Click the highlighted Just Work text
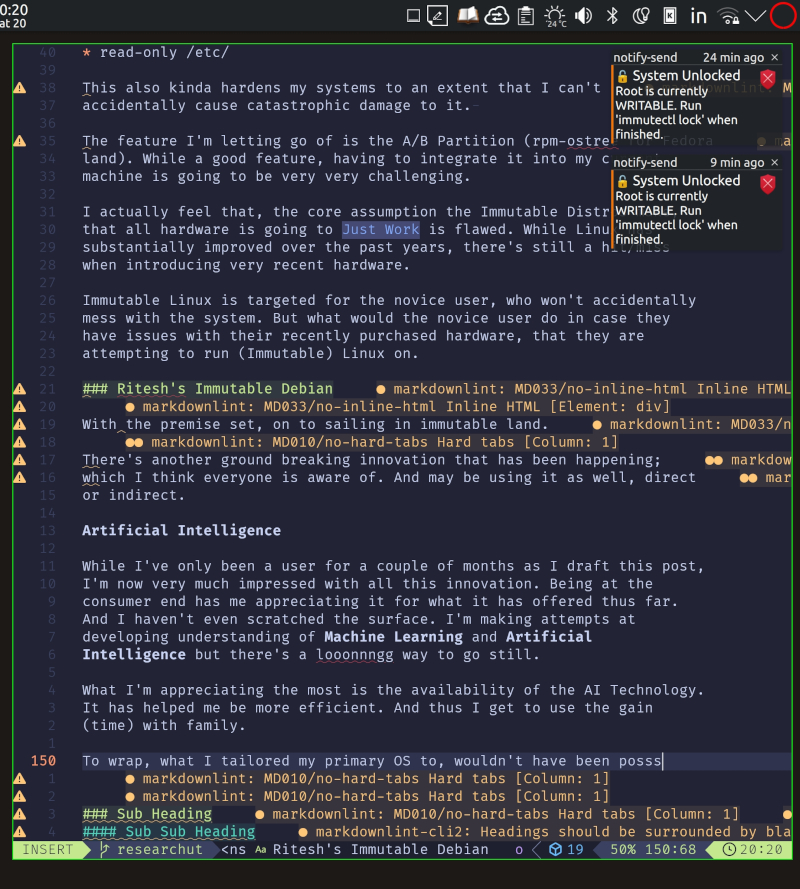 [x=381, y=229]
